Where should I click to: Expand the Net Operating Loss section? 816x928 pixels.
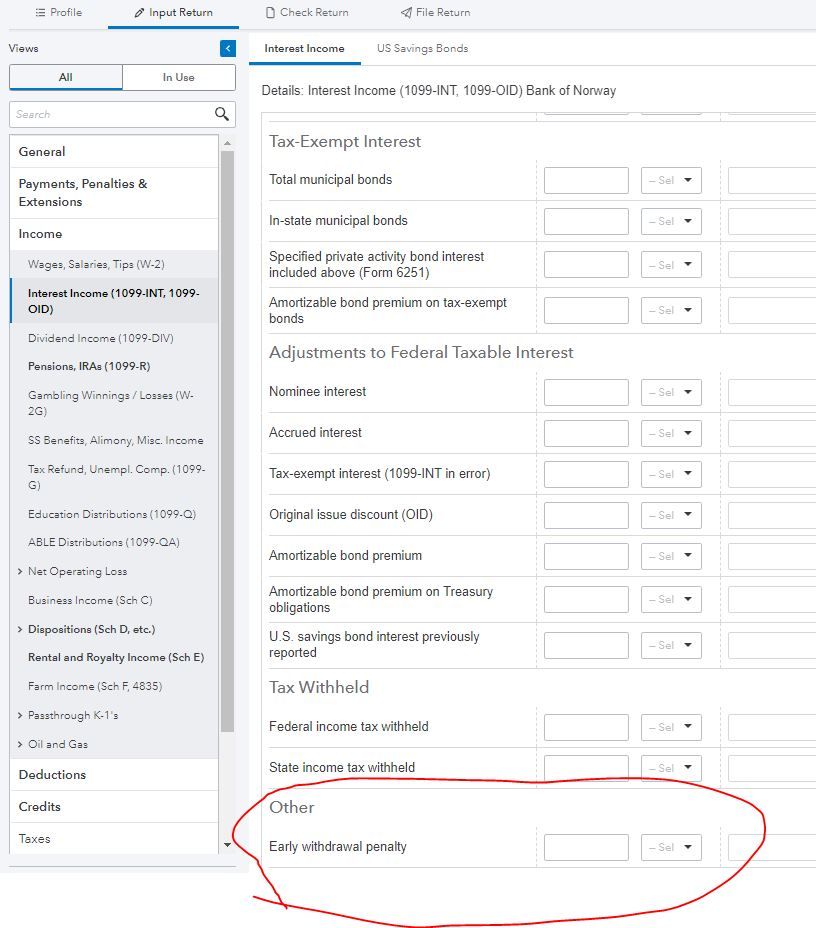pyautogui.click(x=21, y=572)
